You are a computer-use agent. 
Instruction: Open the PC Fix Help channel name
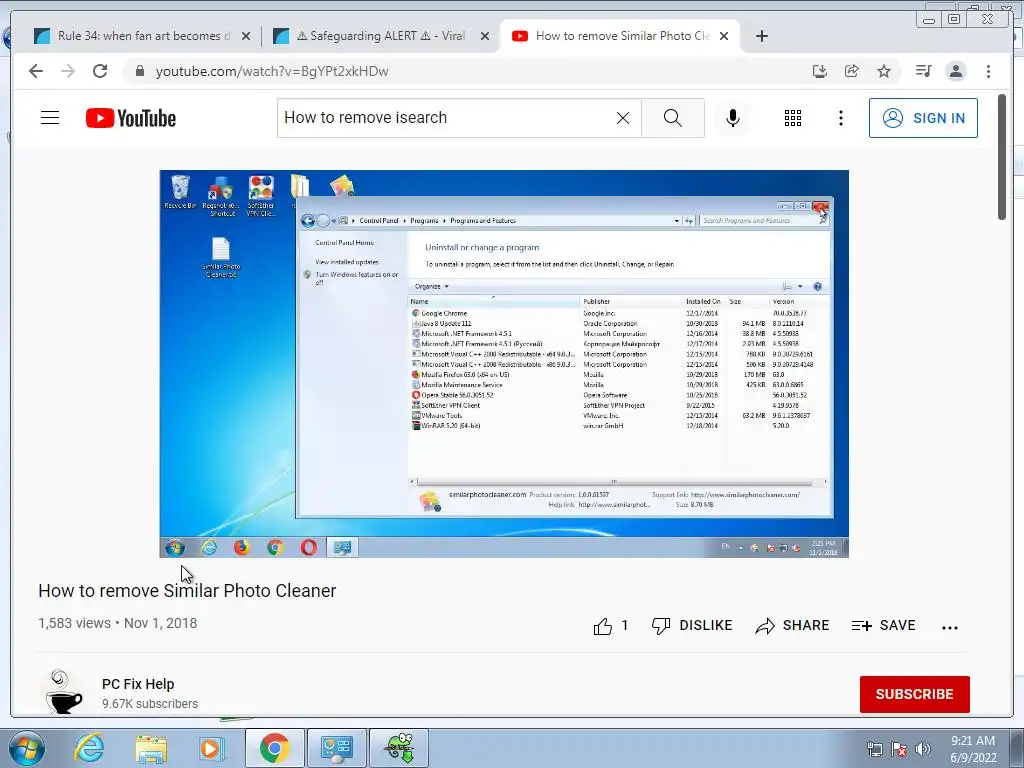pyautogui.click(x=138, y=684)
